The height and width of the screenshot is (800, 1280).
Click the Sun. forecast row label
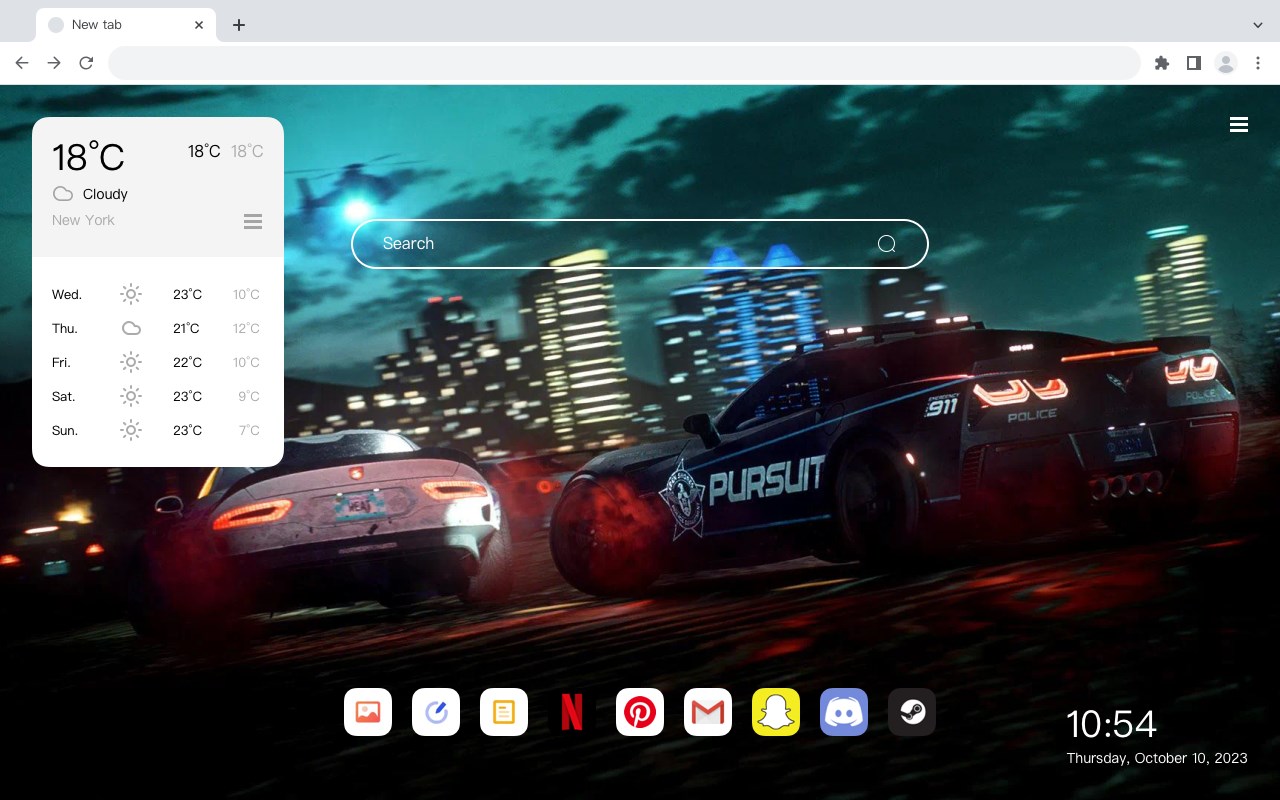(65, 431)
